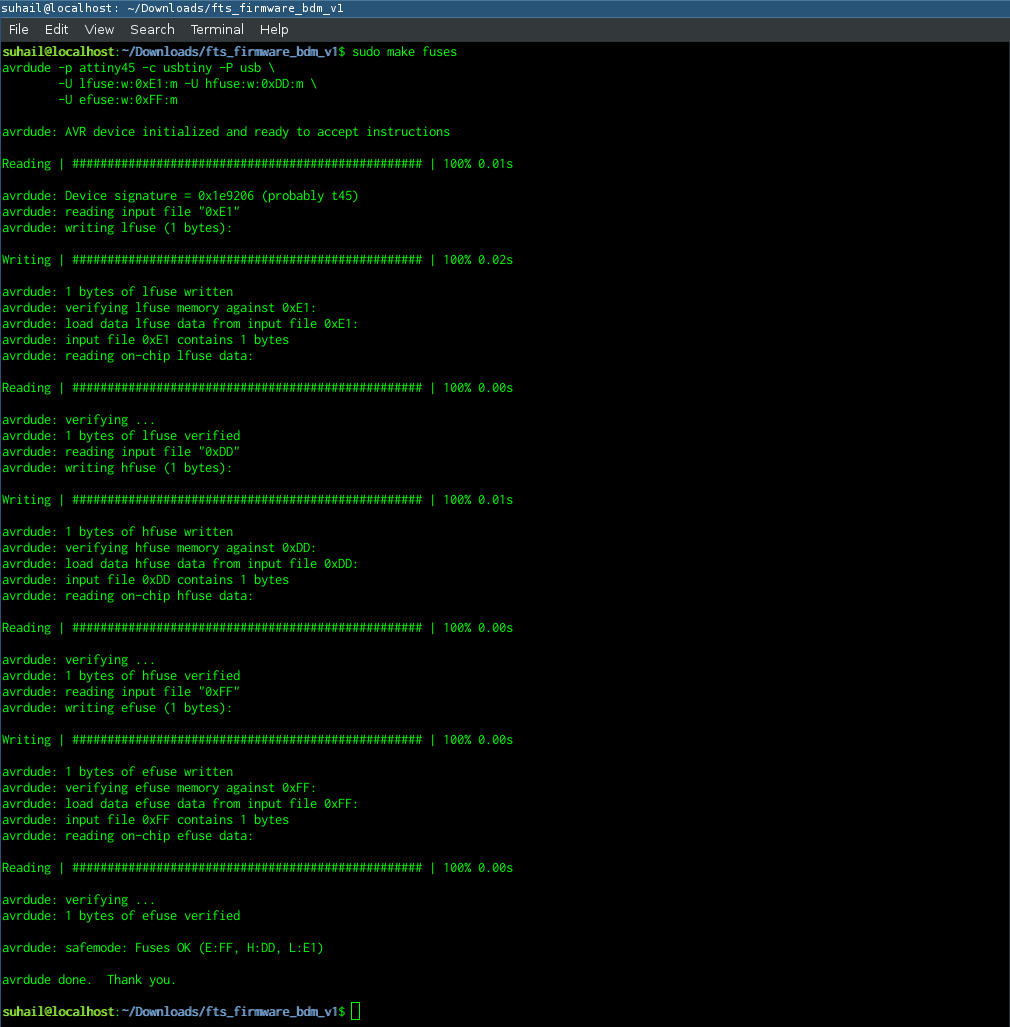This screenshot has height=1027, width=1010.
Task: Click 'load data hfuse data from input file 0xDD:'
Action: tap(212, 564)
